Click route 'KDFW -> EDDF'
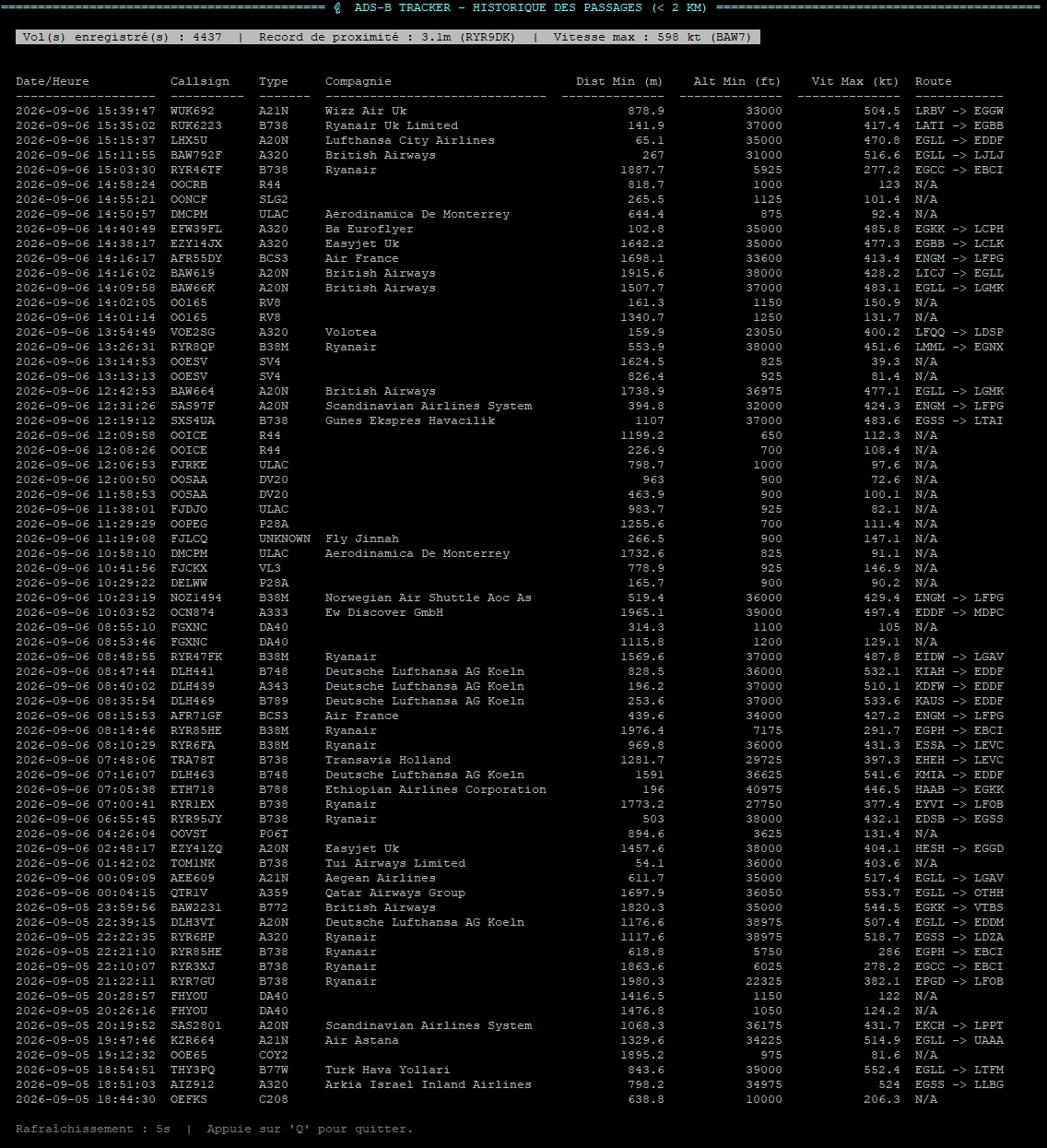The height and width of the screenshot is (1148, 1047). (959, 686)
